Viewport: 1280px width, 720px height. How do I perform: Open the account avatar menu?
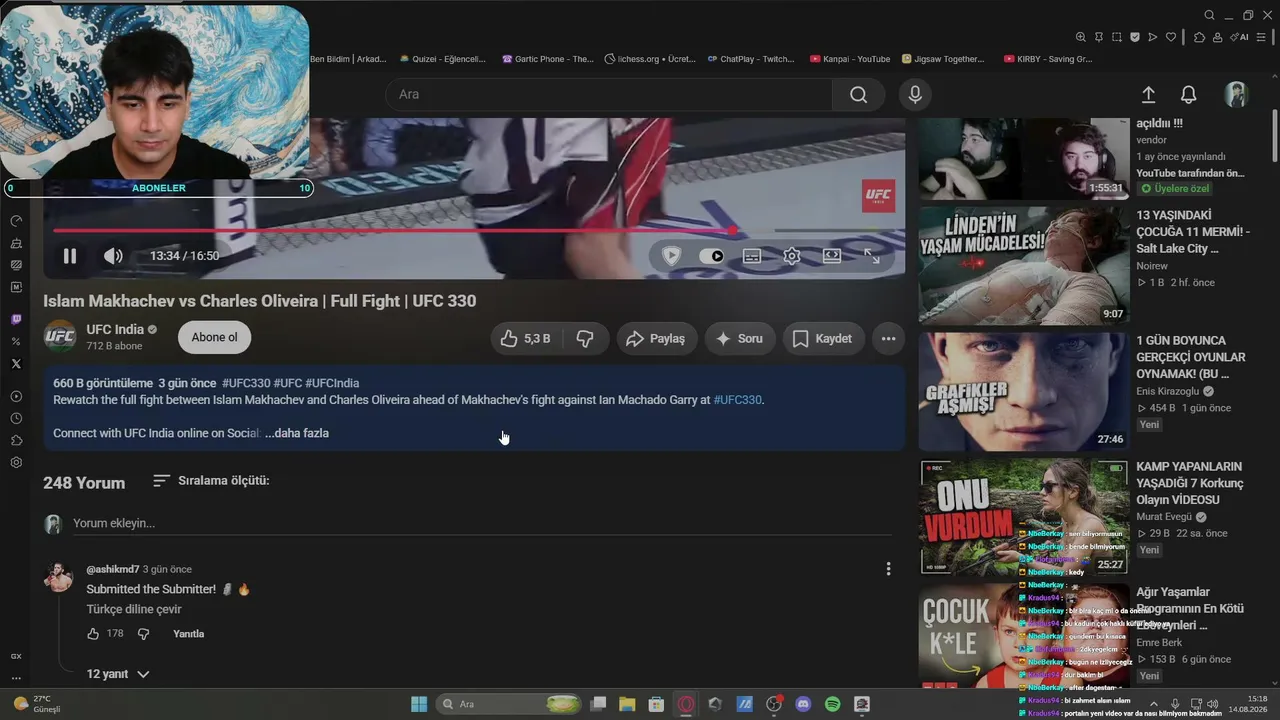(1237, 94)
